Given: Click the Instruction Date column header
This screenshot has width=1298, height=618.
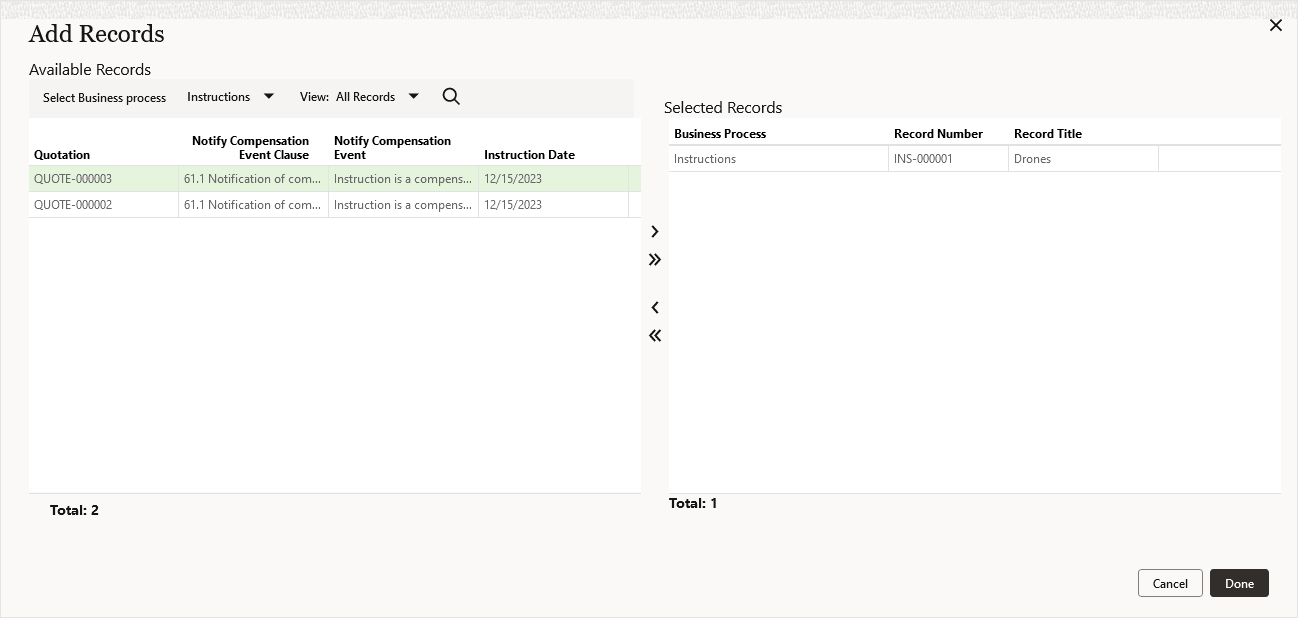Looking at the screenshot, I should (x=529, y=154).
